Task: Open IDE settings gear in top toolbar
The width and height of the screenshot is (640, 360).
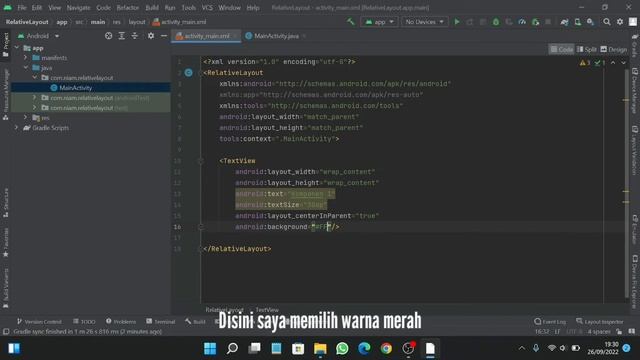Action: point(620,22)
